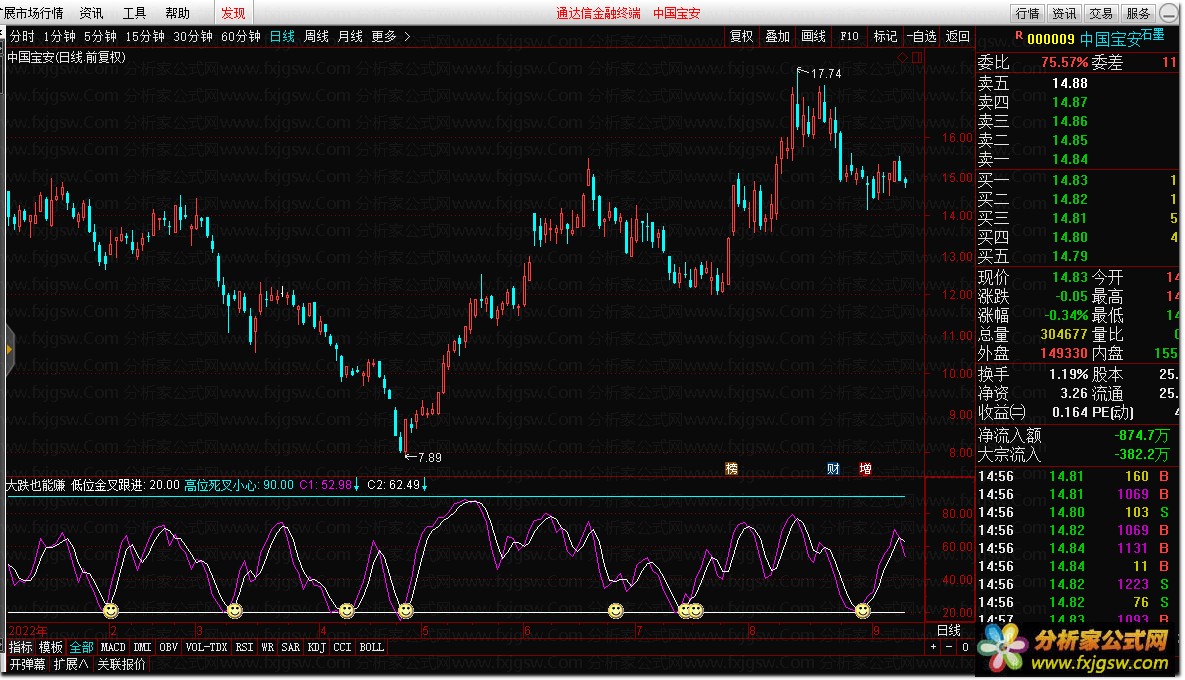Click the 榜 ranking marker on the chart

[732, 468]
